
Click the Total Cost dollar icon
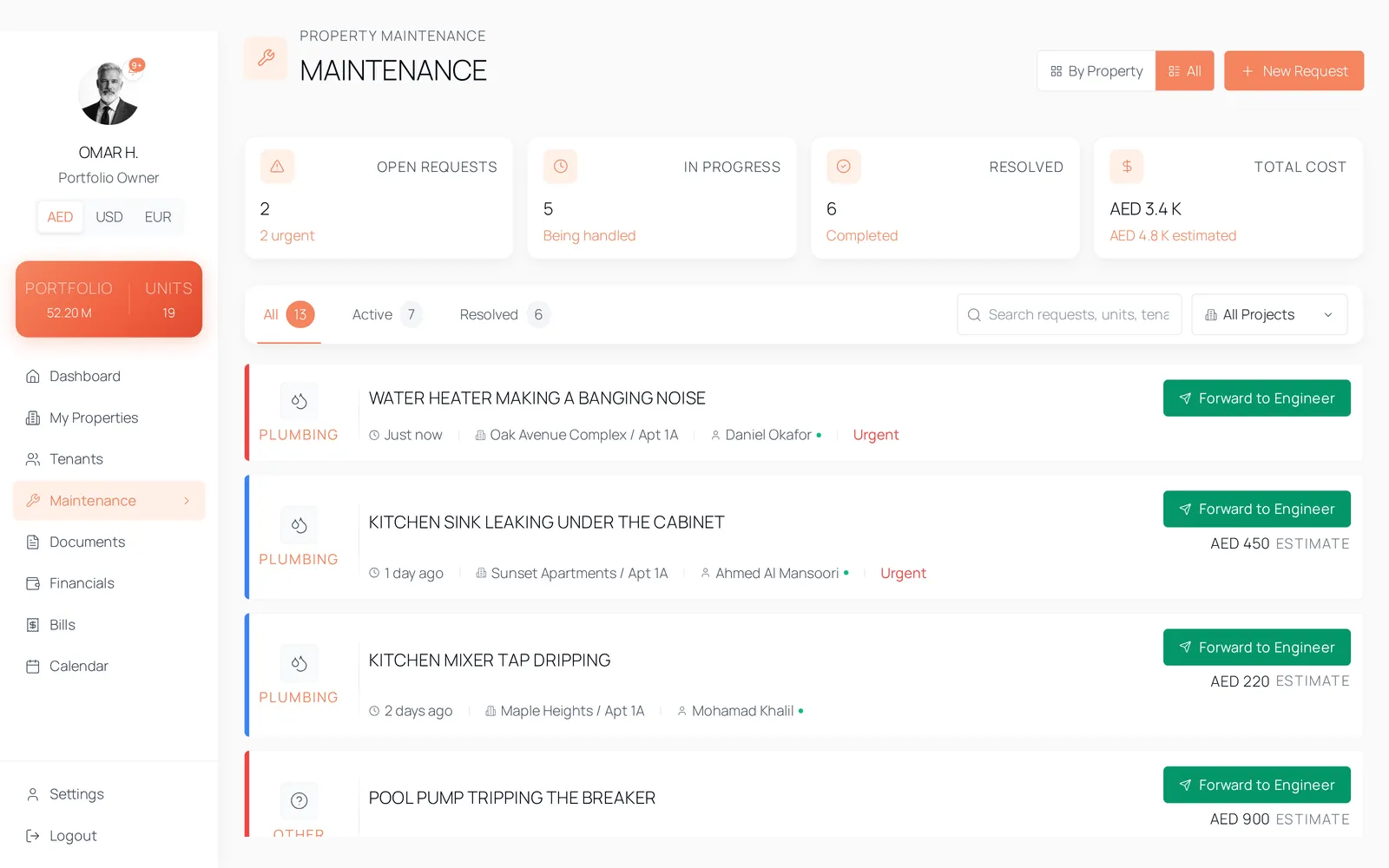[1127, 167]
